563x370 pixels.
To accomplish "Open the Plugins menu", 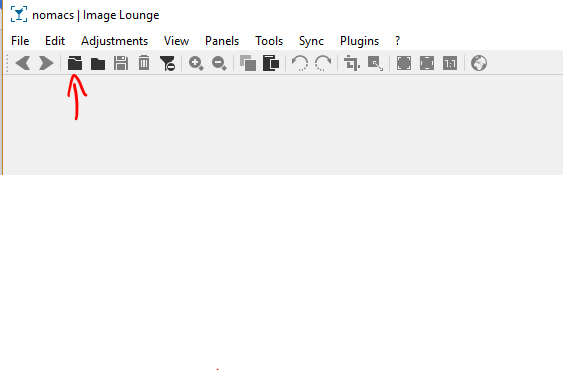I will click(x=359, y=41).
